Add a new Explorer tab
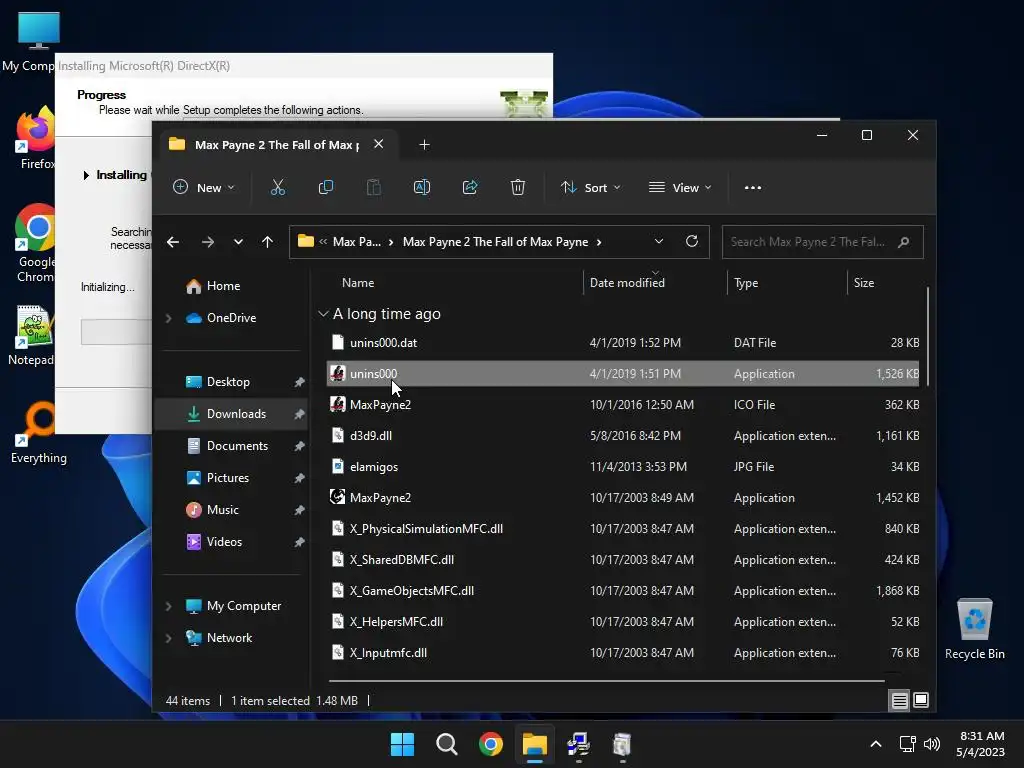The height and width of the screenshot is (768, 1024). pos(424,145)
